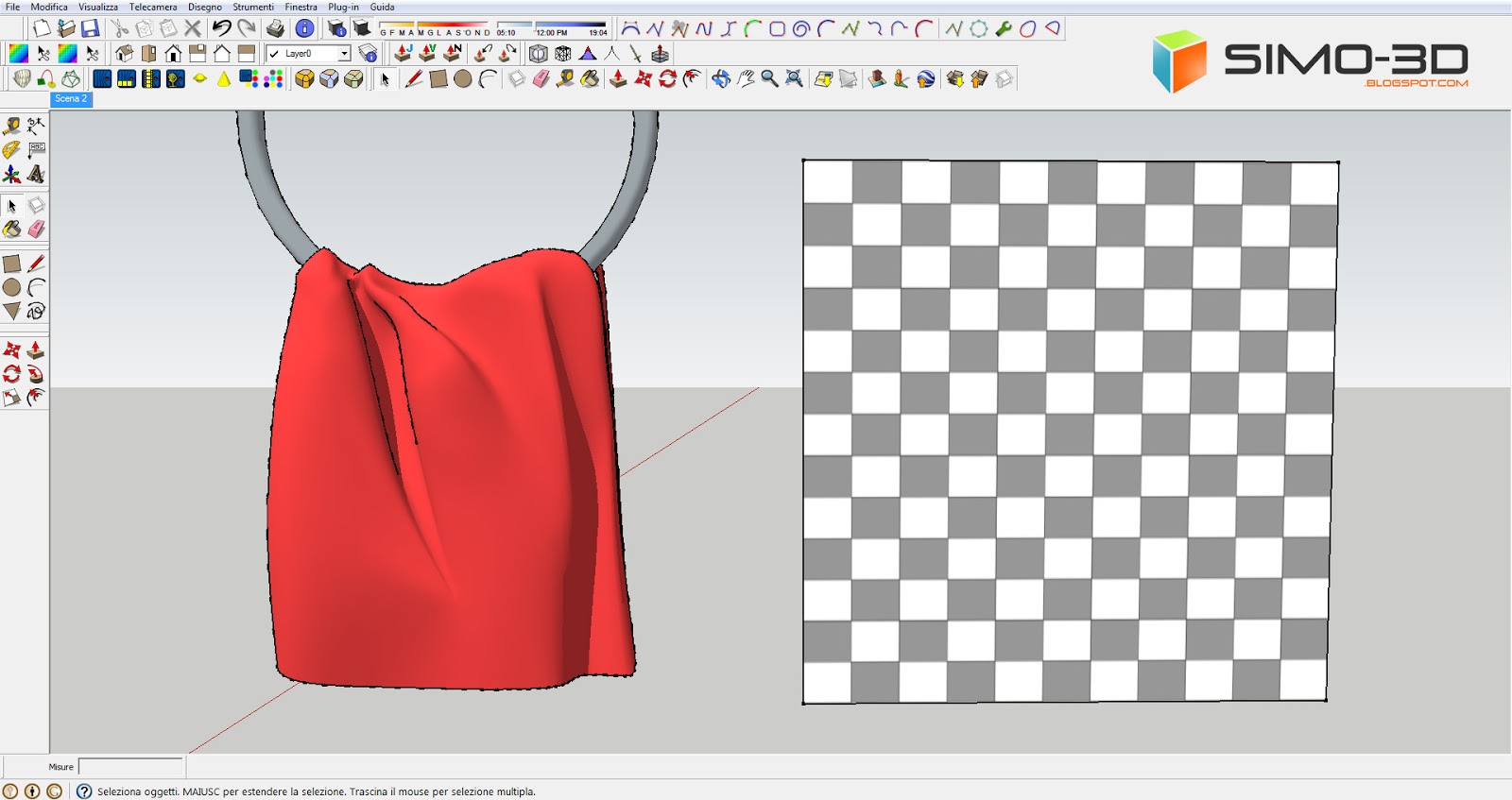
Task: Select the Polygon tool in side toolbar
Action: tap(11, 311)
